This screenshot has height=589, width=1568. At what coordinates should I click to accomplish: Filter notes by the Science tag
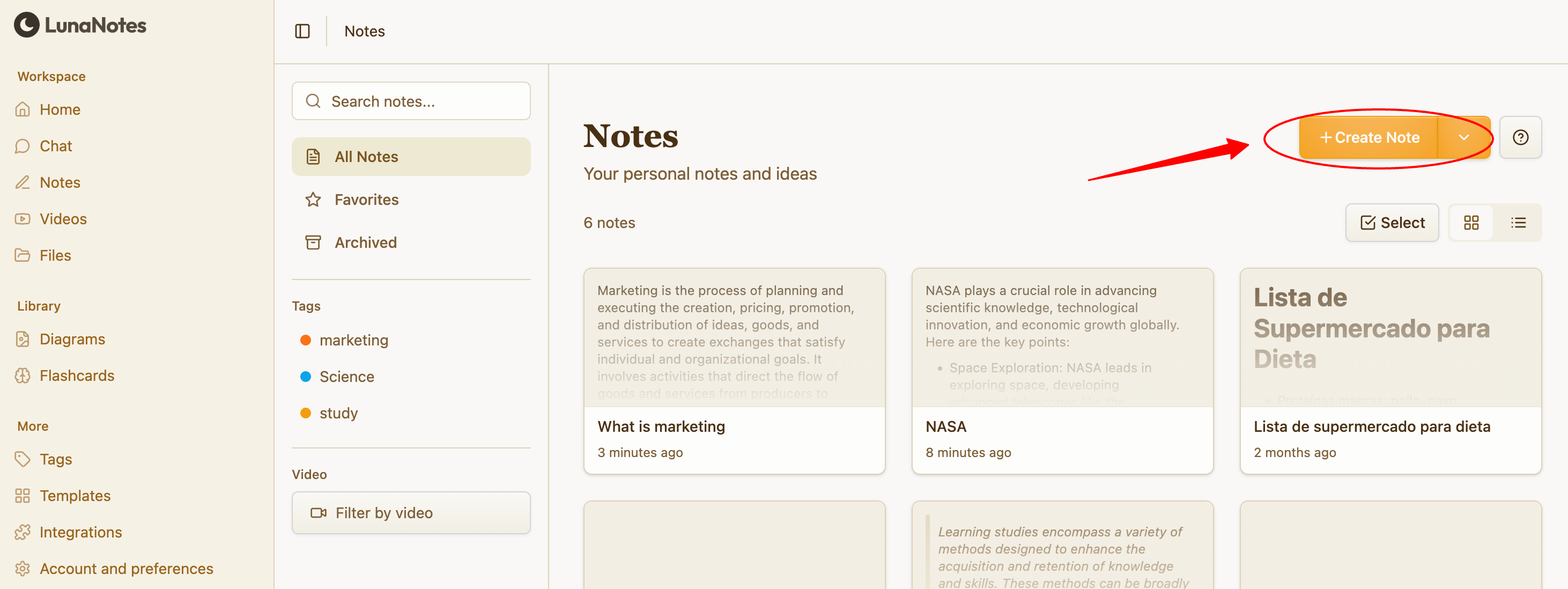coord(346,377)
